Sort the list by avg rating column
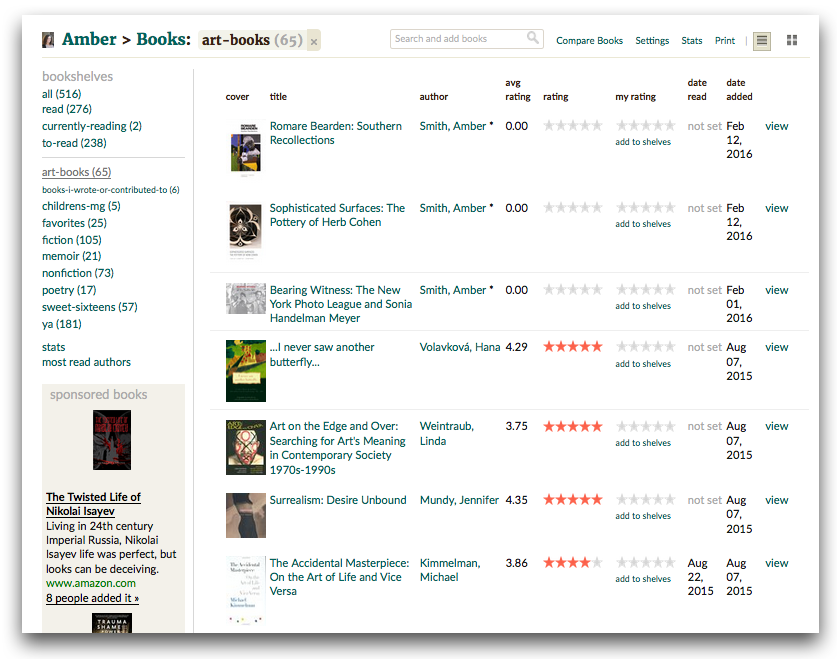This screenshot has height=659, width=837. [518, 90]
